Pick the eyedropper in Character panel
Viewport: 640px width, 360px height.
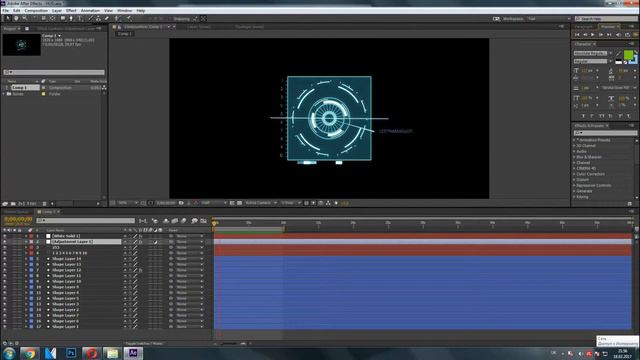click(x=618, y=53)
